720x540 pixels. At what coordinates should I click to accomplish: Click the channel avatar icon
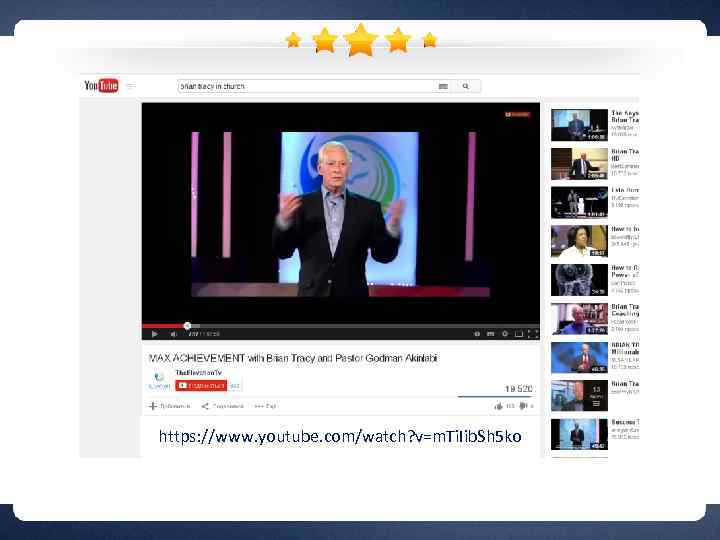pyautogui.click(x=159, y=381)
